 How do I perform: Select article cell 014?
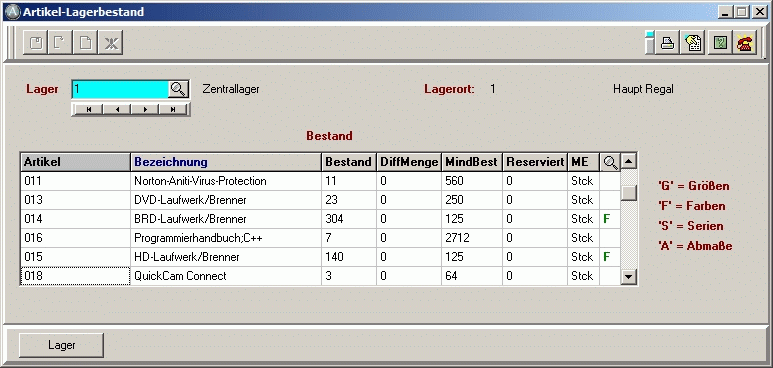[x=75, y=219]
